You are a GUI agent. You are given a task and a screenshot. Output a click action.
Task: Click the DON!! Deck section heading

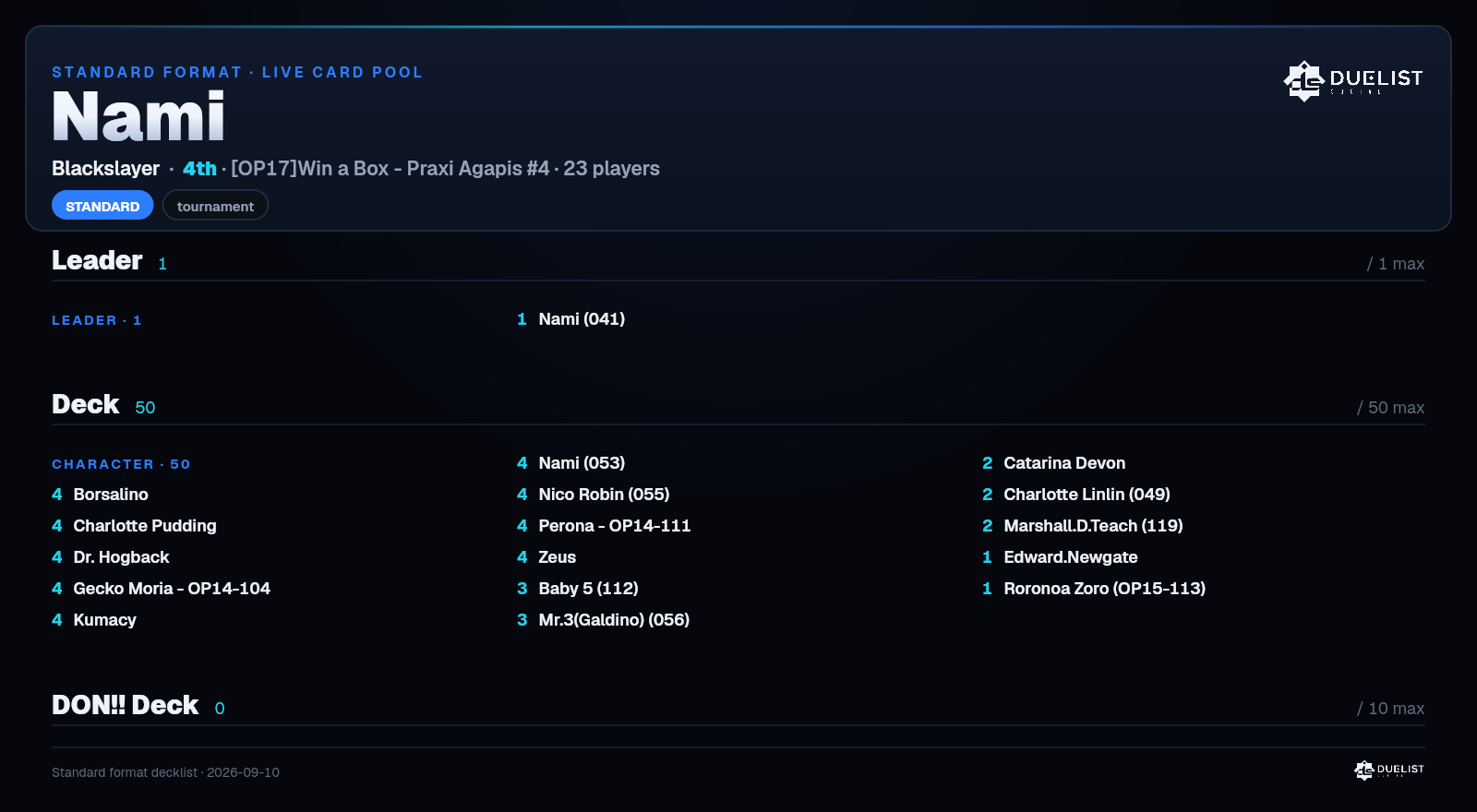click(x=126, y=705)
